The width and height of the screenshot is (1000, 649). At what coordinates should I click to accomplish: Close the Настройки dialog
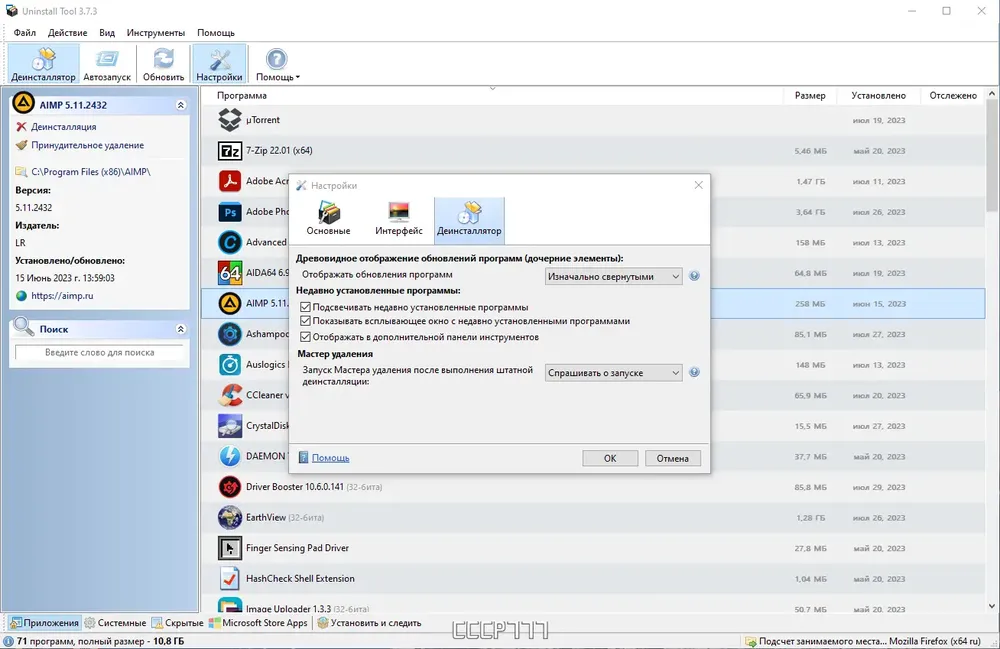point(698,185)
